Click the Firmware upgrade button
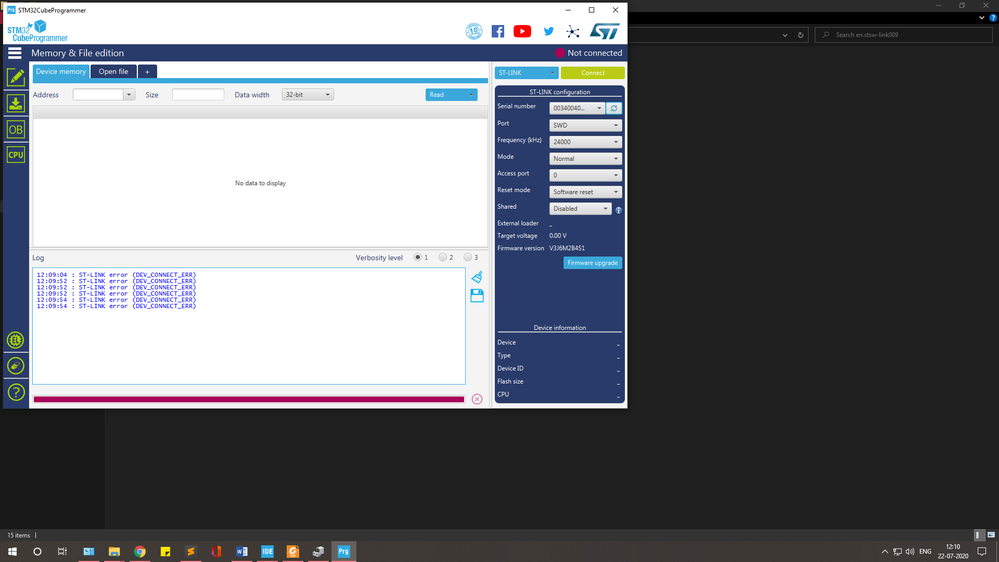The height and width of the screenshot is (562, 999). click(593, 263)
